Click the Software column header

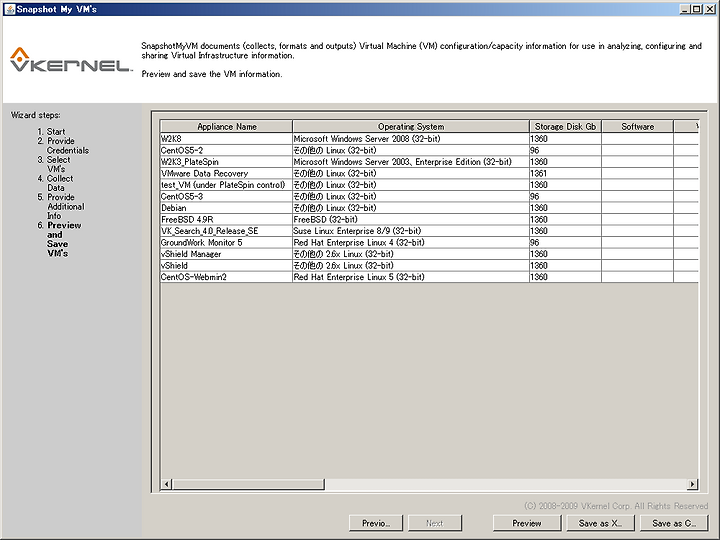(x=637, y=126)
